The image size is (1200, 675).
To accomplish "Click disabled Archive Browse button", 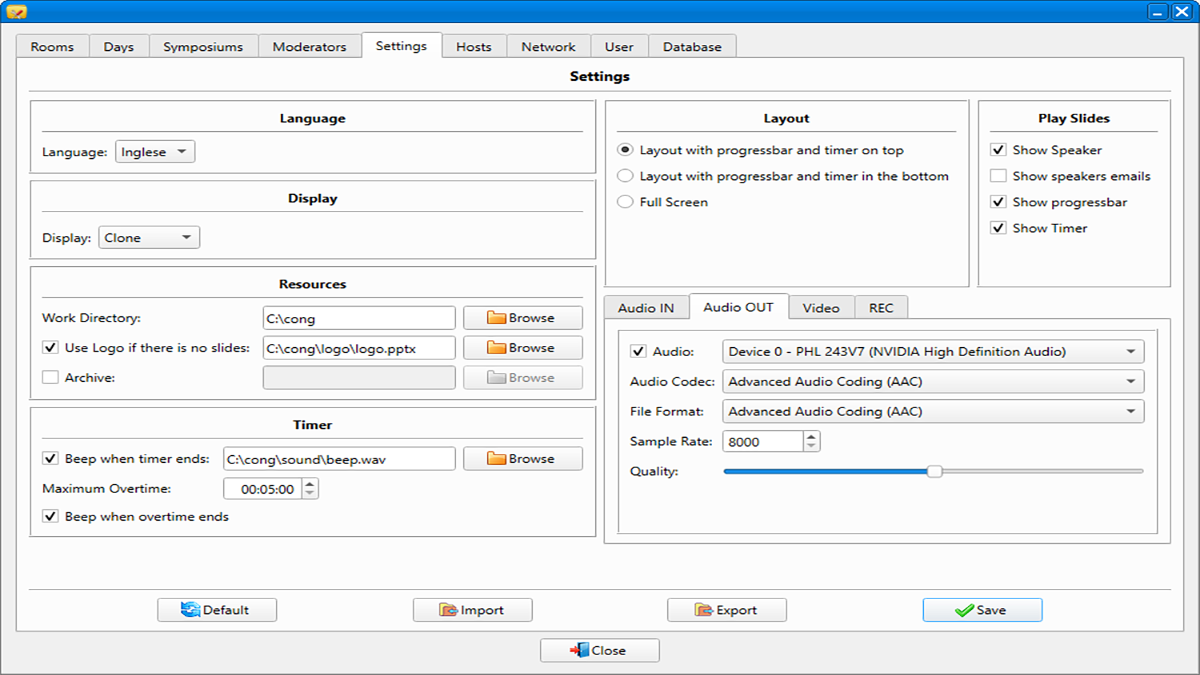I will click(523, 378).
